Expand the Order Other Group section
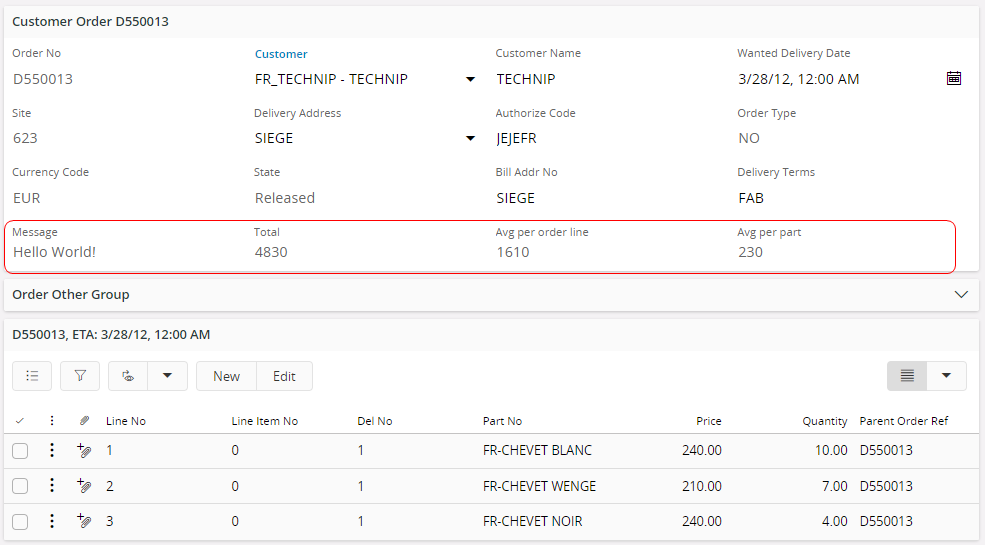The height and width of the screenshot is (545, 985). (961, 295)
